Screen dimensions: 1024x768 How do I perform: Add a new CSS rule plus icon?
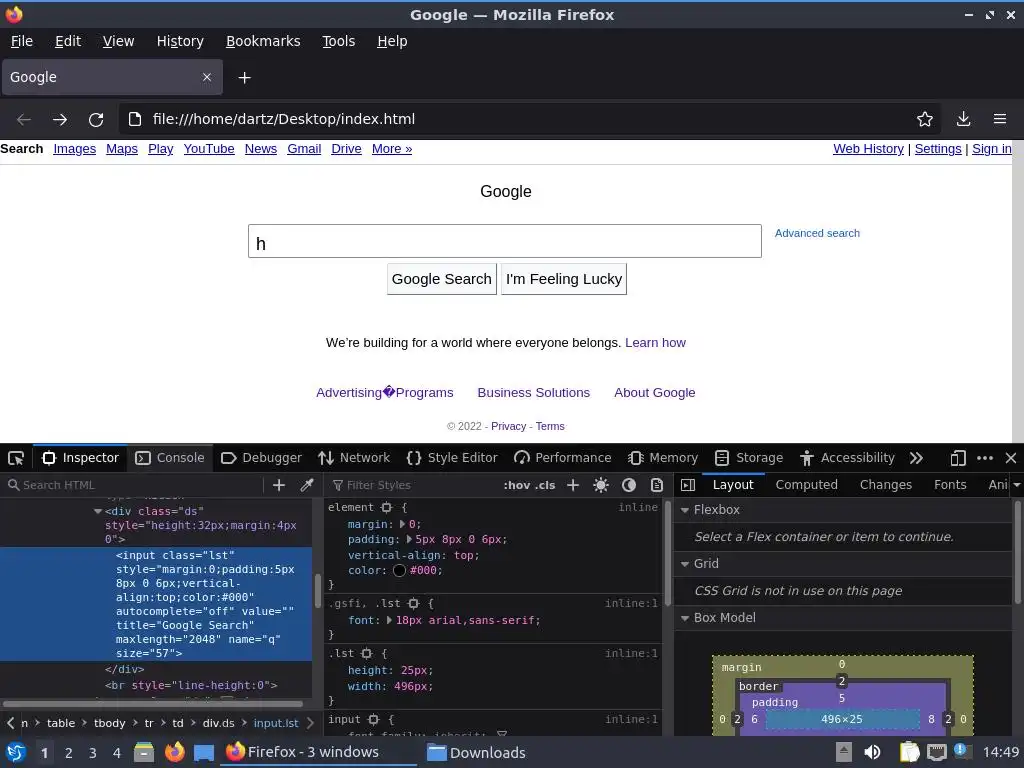tap(573, 485)
